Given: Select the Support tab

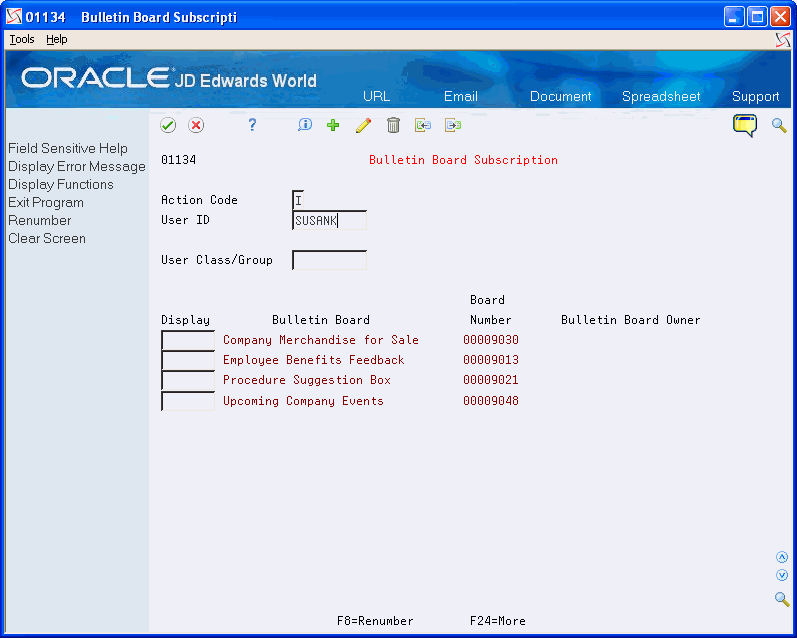Looking at the screenshot, I should click(x=755, y=96).
